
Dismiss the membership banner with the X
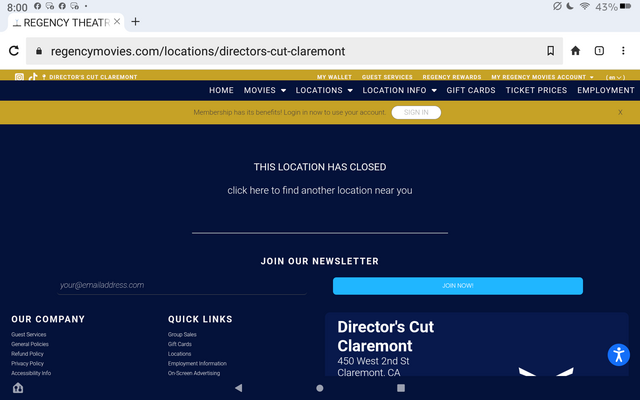pos(620,112)
